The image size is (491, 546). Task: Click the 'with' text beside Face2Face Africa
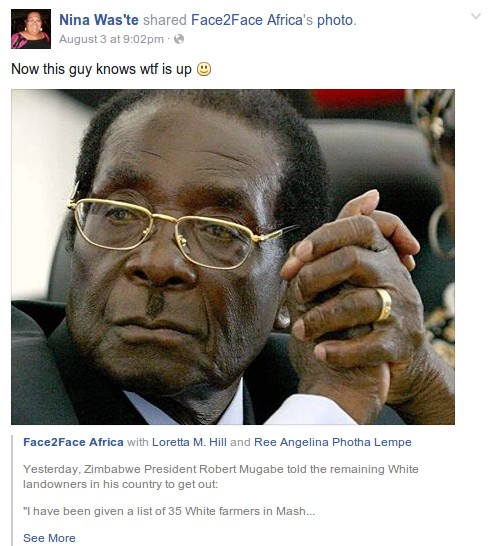point(138,442)
